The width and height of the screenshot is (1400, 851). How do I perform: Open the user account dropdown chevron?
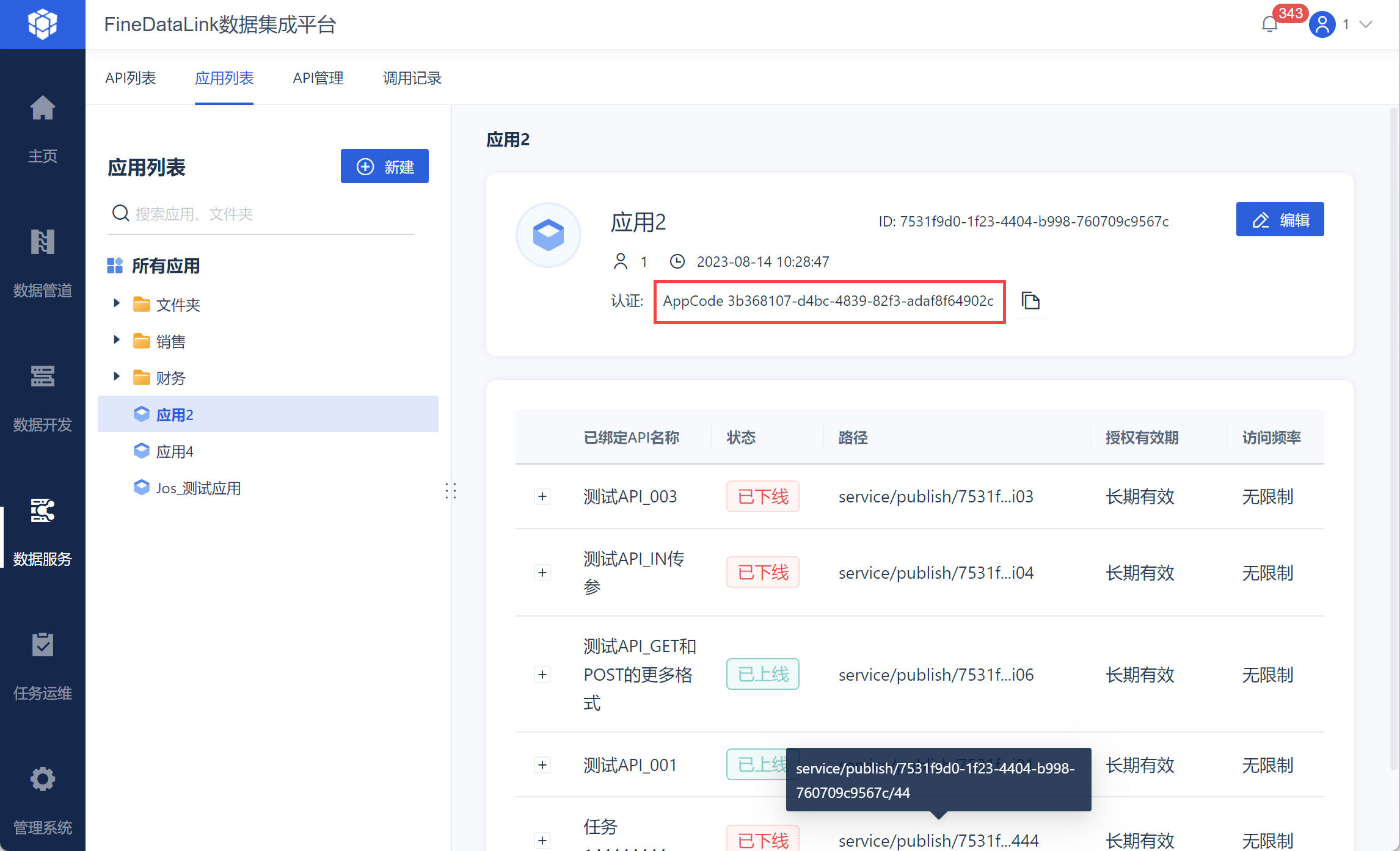[1366, 24]
